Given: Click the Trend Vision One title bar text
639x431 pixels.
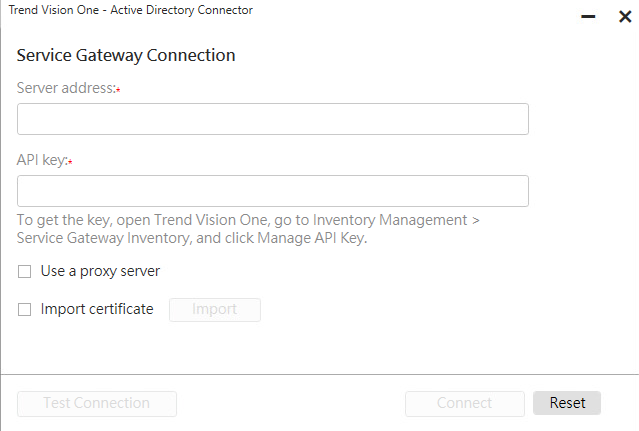Looking at the screenshot, I should click(130, 10).
